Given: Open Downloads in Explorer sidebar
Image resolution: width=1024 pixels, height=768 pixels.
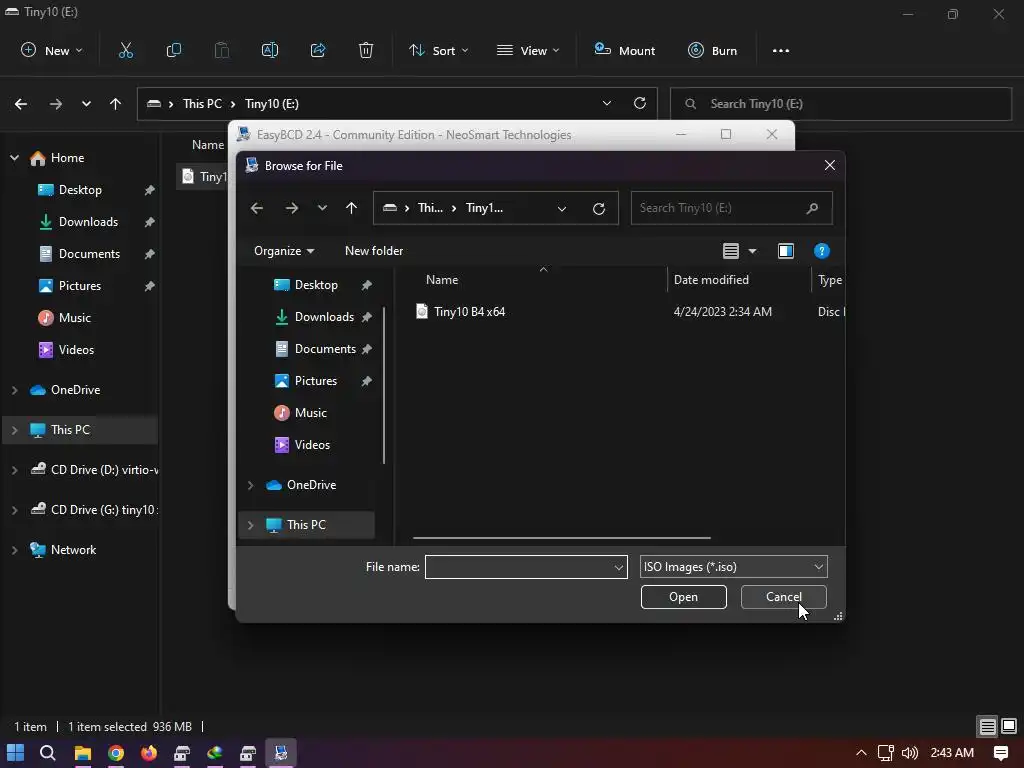Looking at the screenshot, I should point(88,222).
